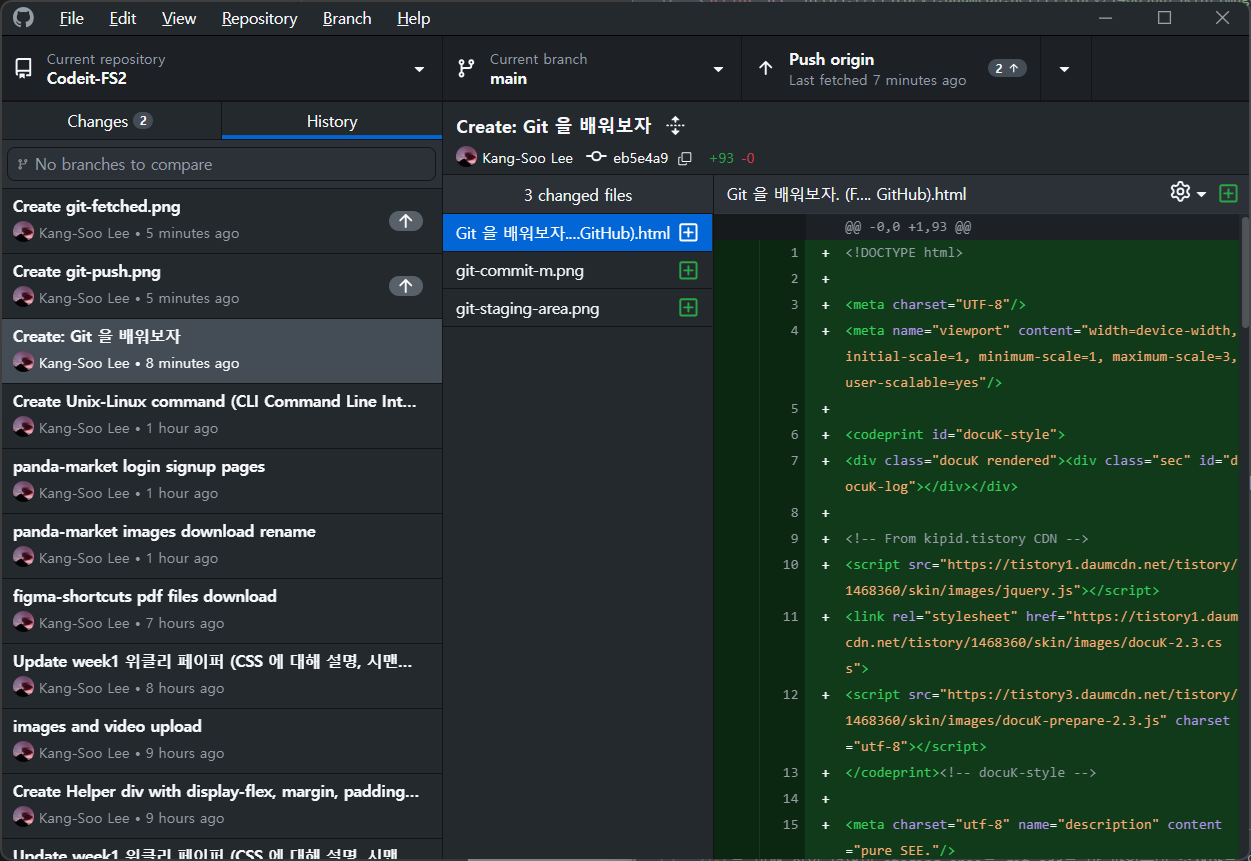Select commit Create git-fetched.png
The image size is (1251, 861).
pos(222,220)
